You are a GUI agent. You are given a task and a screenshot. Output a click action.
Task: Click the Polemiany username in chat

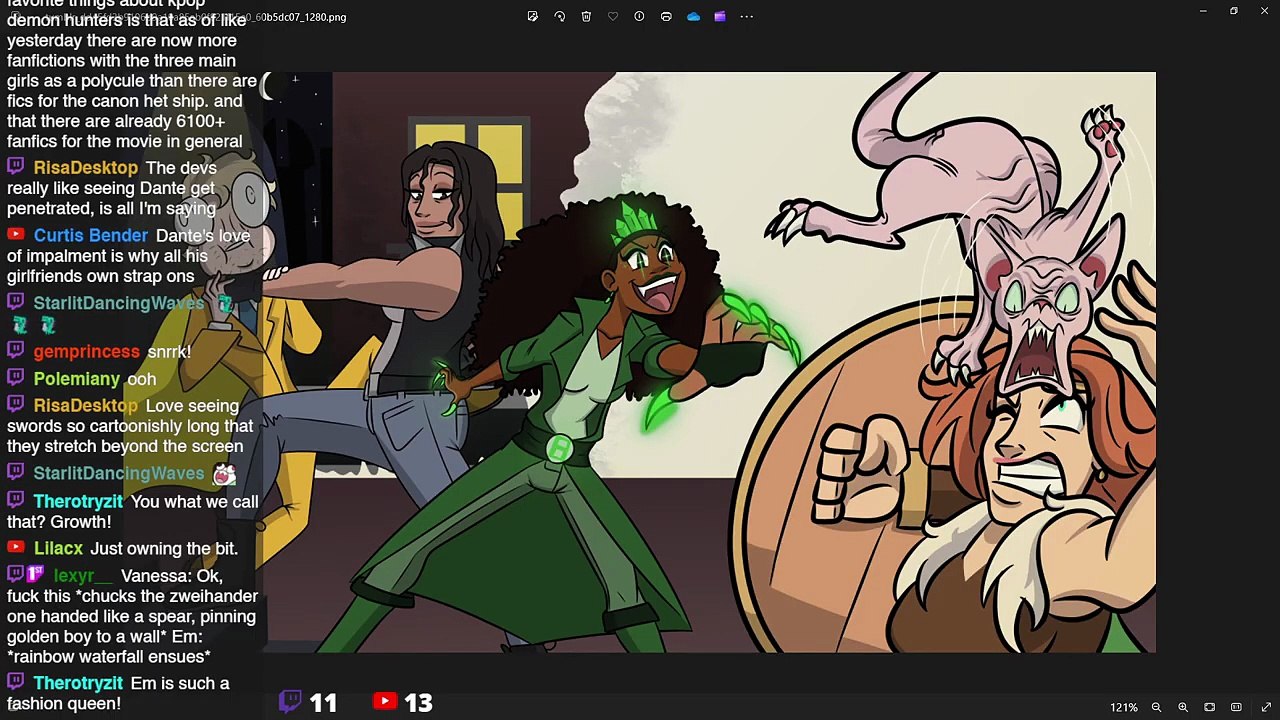point(76,378)
